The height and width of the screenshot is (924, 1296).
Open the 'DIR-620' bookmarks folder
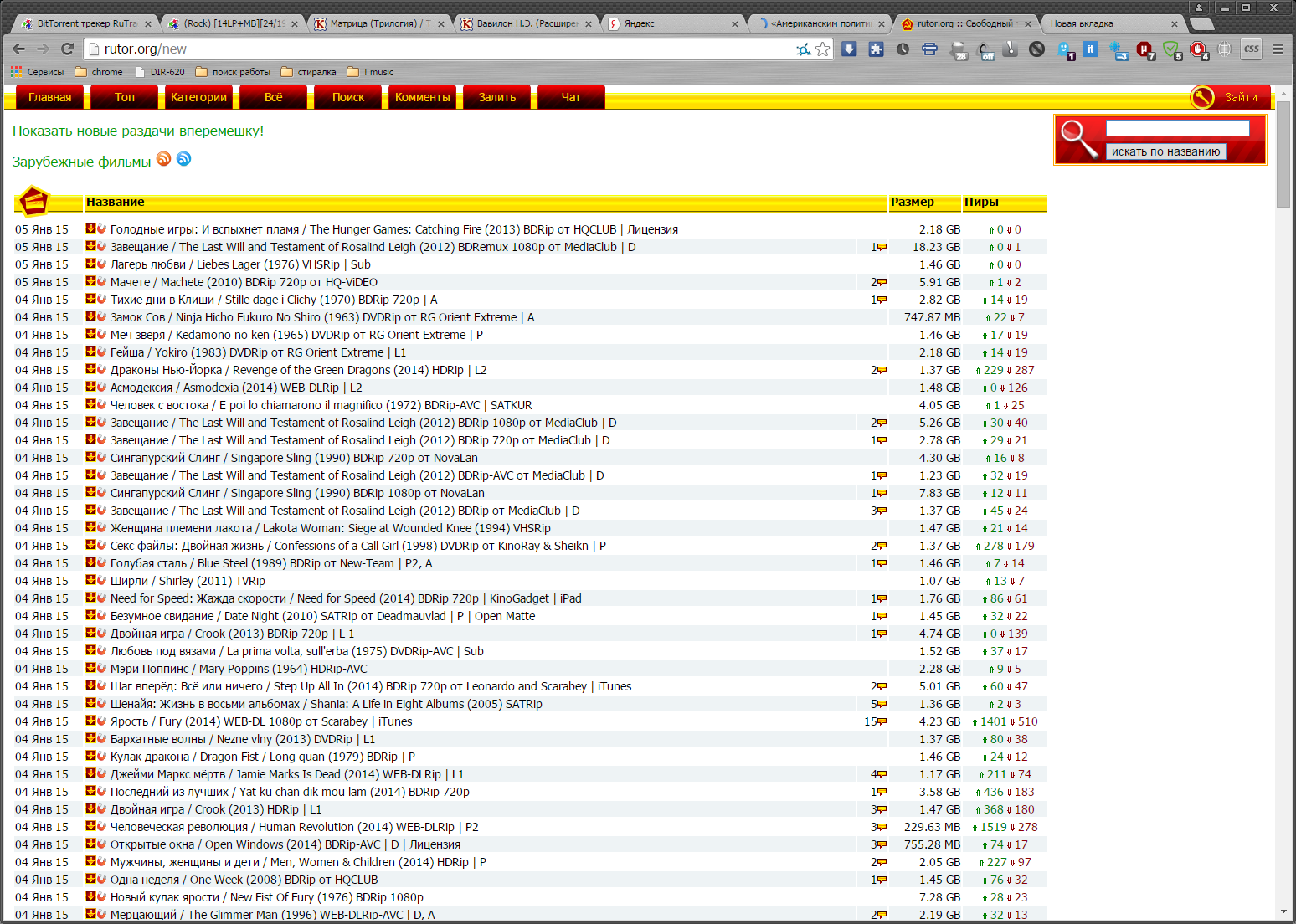click(x=159, y=72)
